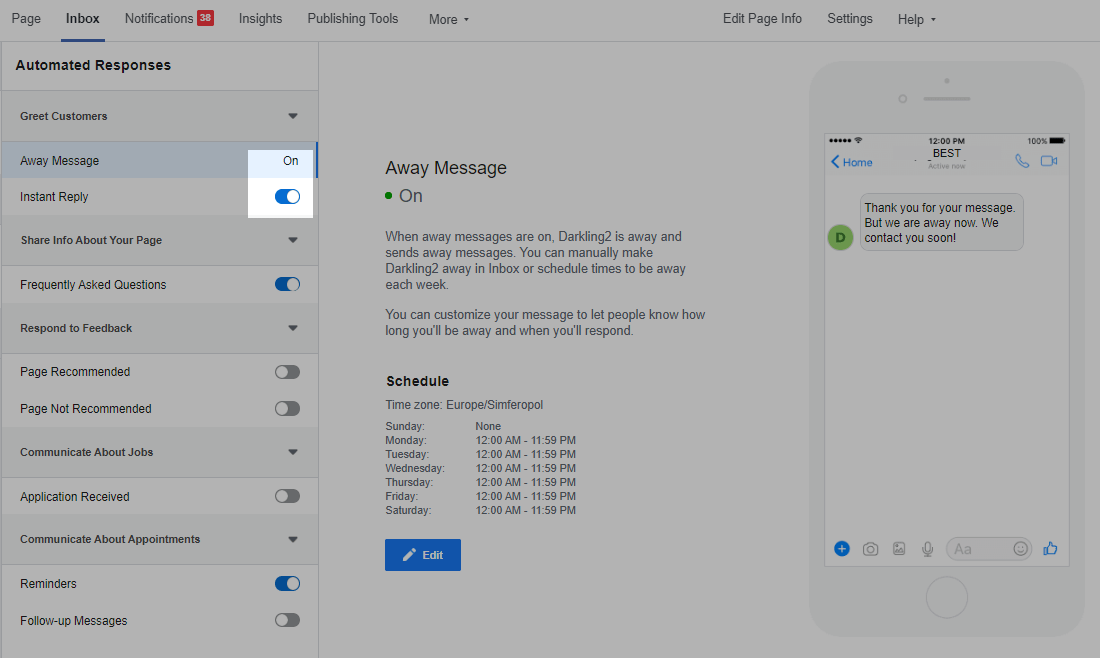Click the video call icon in preview
The image size is (1100, 658).
[x=1049, y=161]
